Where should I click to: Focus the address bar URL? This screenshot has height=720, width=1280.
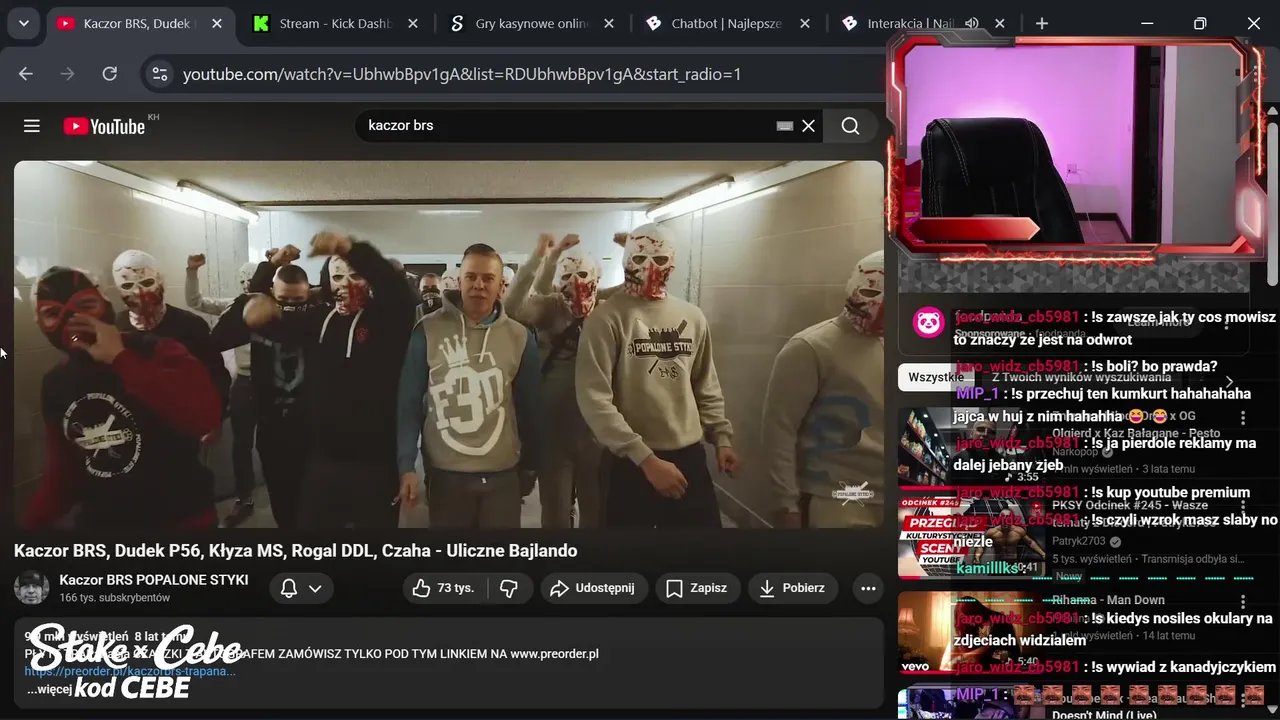coord(462,74)
